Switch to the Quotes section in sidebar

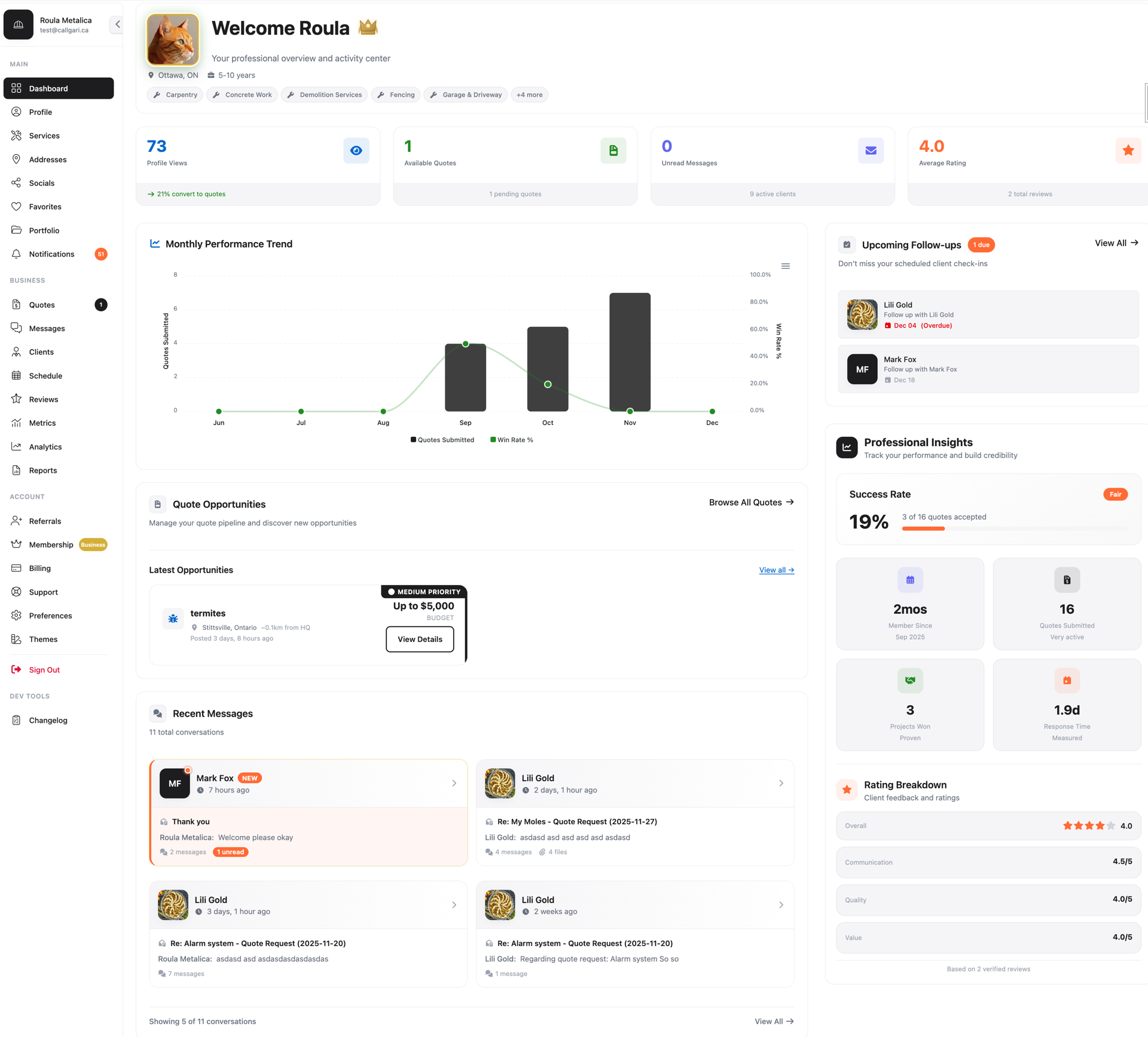pos(41,304)
